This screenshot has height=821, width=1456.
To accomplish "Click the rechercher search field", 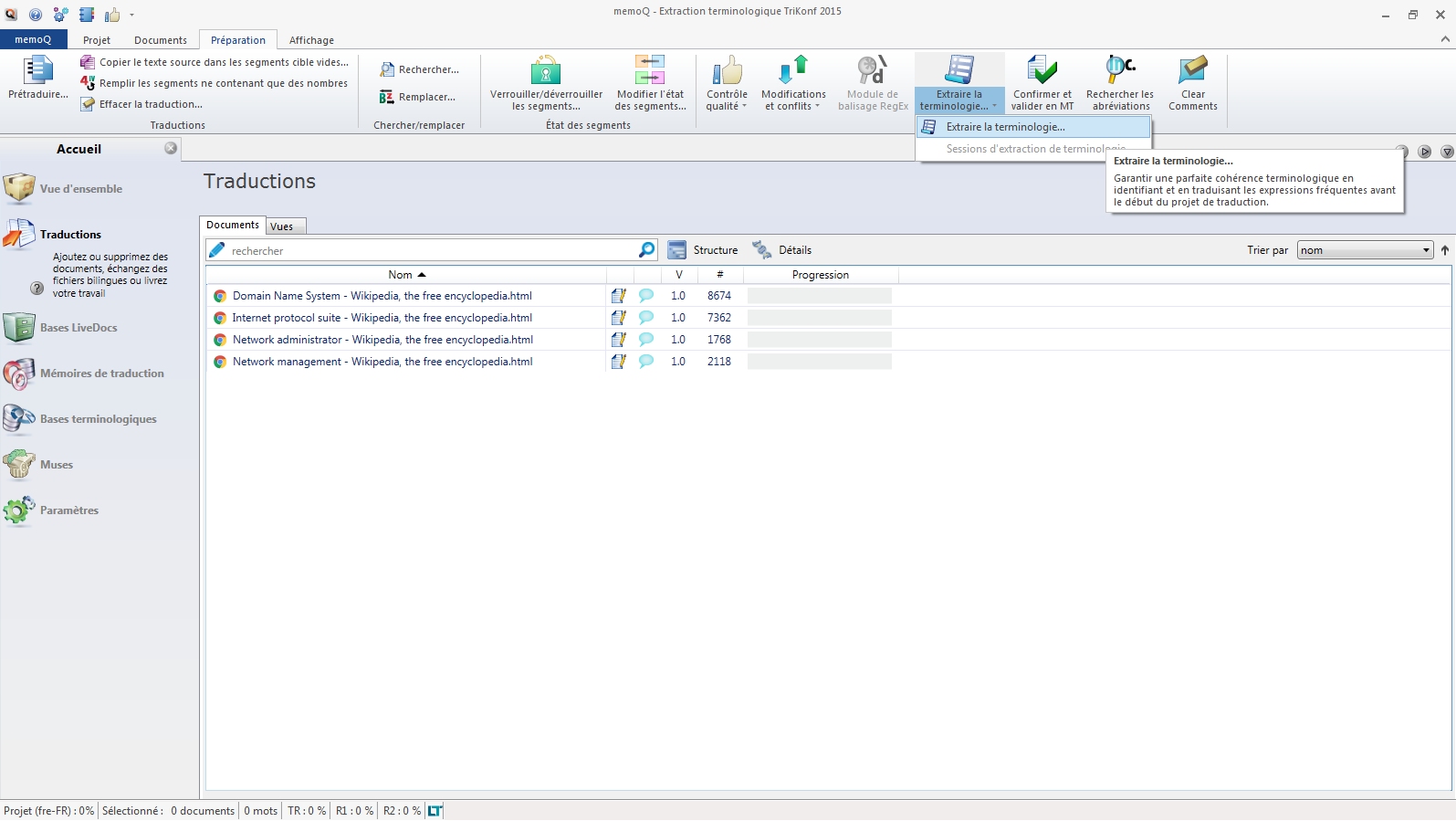I will tap(433, 250).
